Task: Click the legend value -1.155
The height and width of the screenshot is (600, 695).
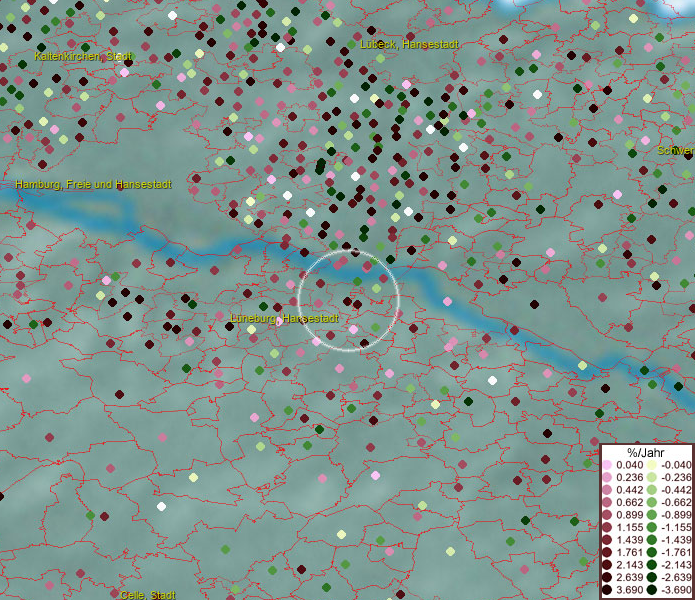Action: [x=676, y=527]
